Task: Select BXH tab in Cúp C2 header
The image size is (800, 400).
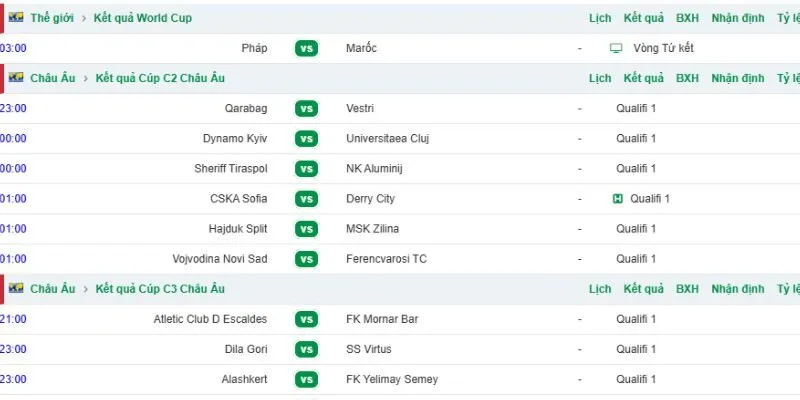Action: (687, 78)
